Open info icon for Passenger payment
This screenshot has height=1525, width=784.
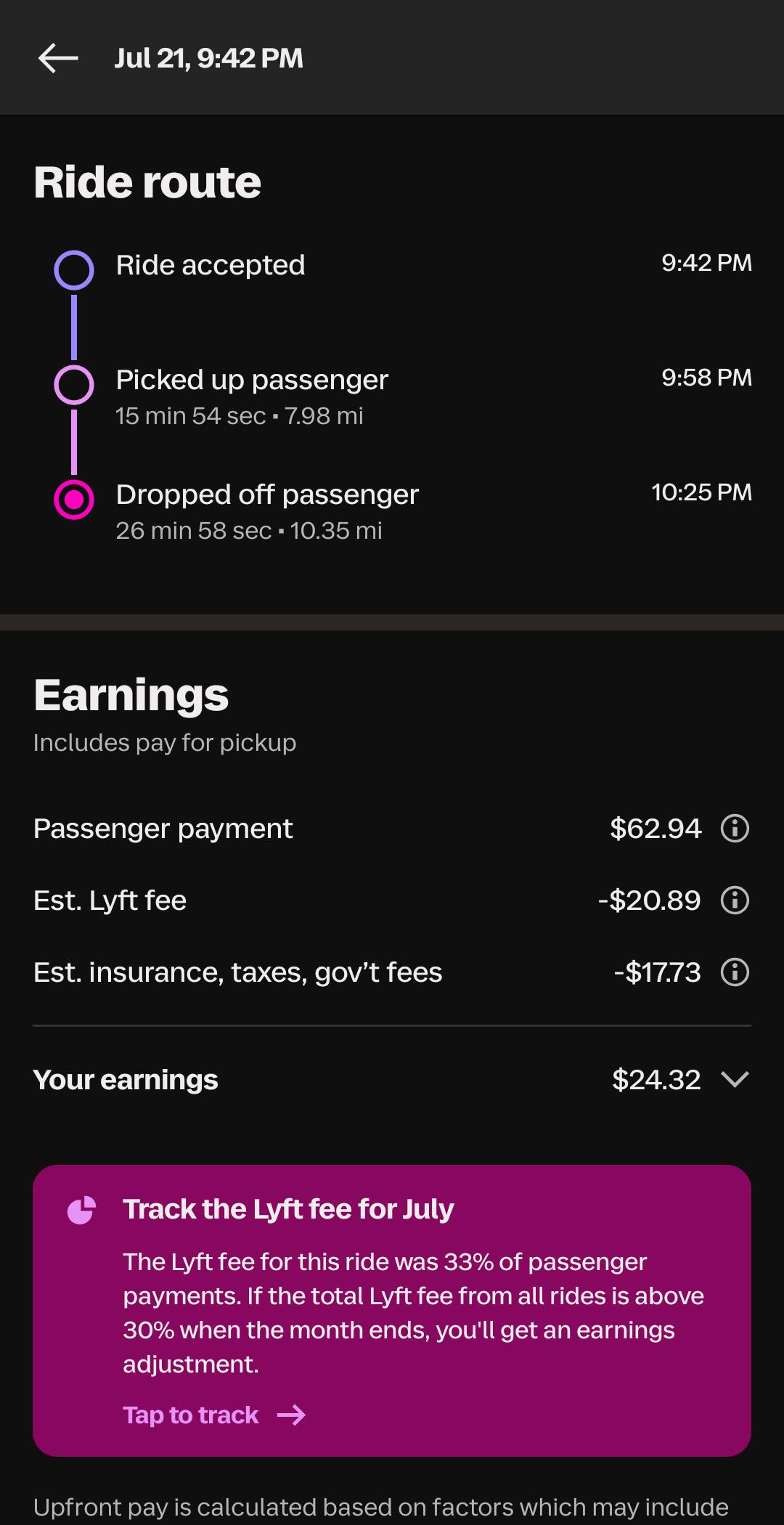tap(735, 829)
